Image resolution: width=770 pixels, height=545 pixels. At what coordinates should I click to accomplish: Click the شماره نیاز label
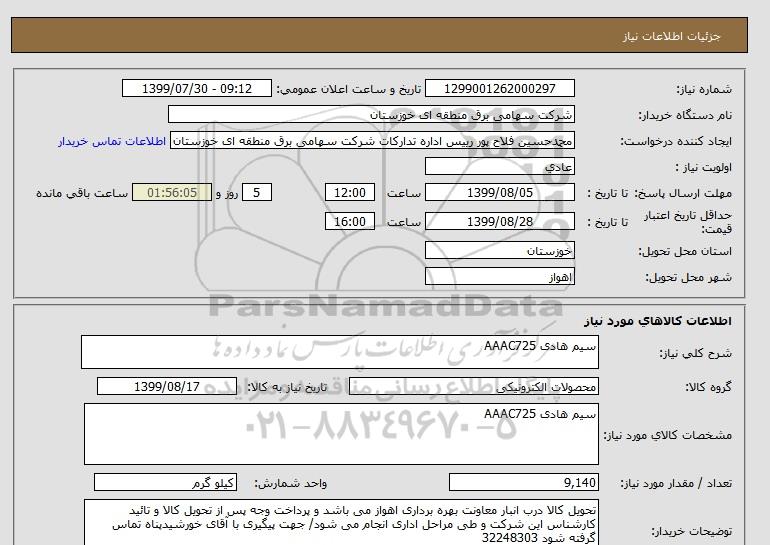coord(704,89)
